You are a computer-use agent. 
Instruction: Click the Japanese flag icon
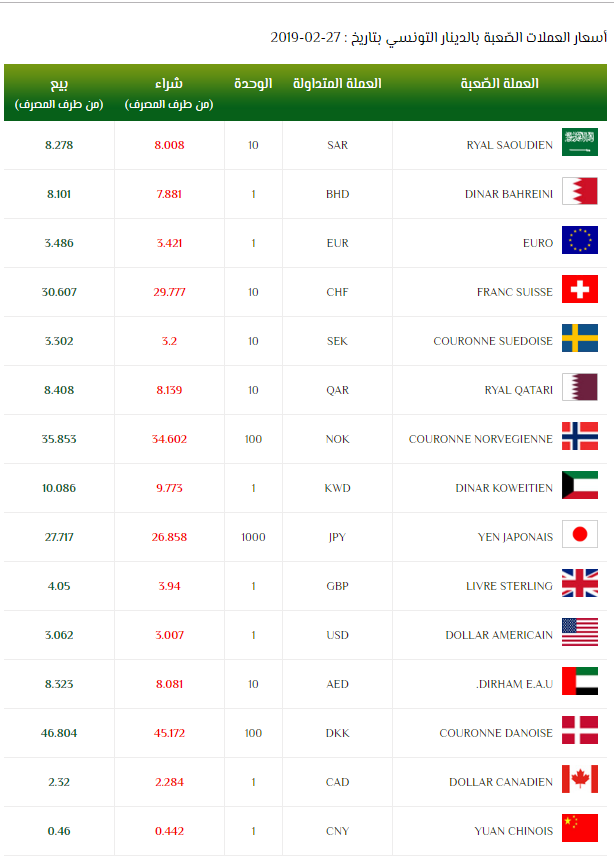(x=579, y=536)
